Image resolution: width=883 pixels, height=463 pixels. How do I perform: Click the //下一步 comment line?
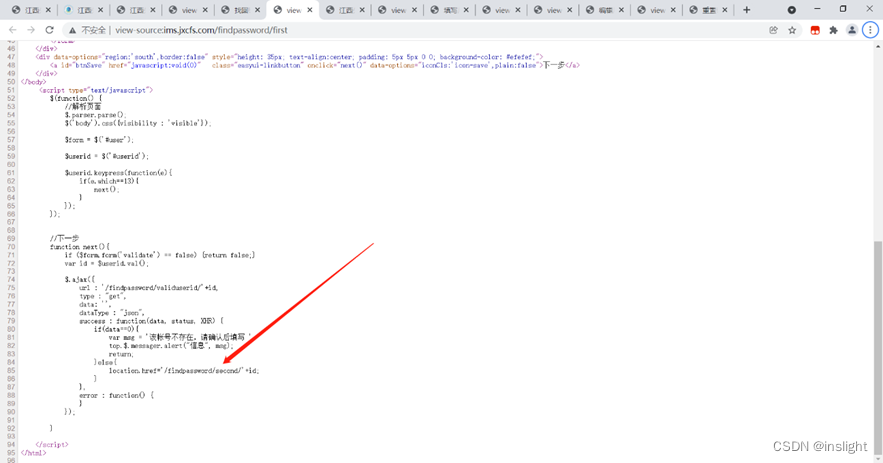[x=64, y=238]
